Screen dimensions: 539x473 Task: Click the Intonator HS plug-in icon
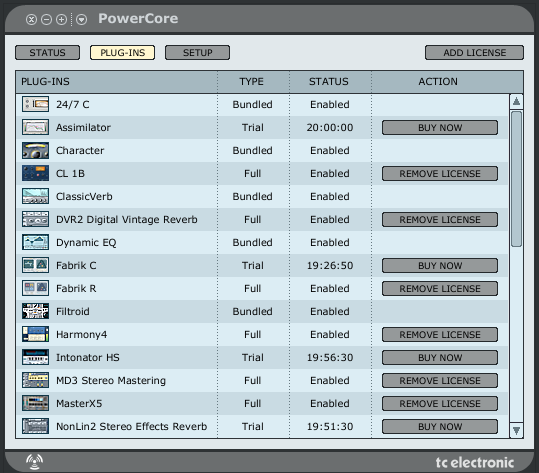click(35, 357)
